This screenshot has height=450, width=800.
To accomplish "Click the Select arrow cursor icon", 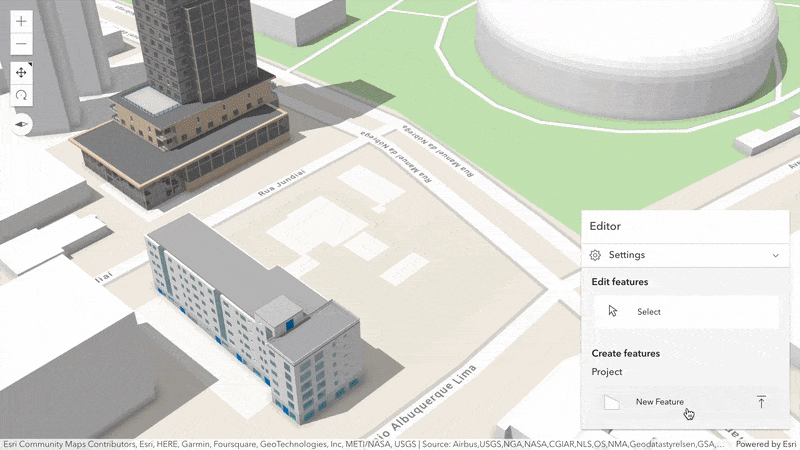I will pyautogui.click(x=613, y=311).
